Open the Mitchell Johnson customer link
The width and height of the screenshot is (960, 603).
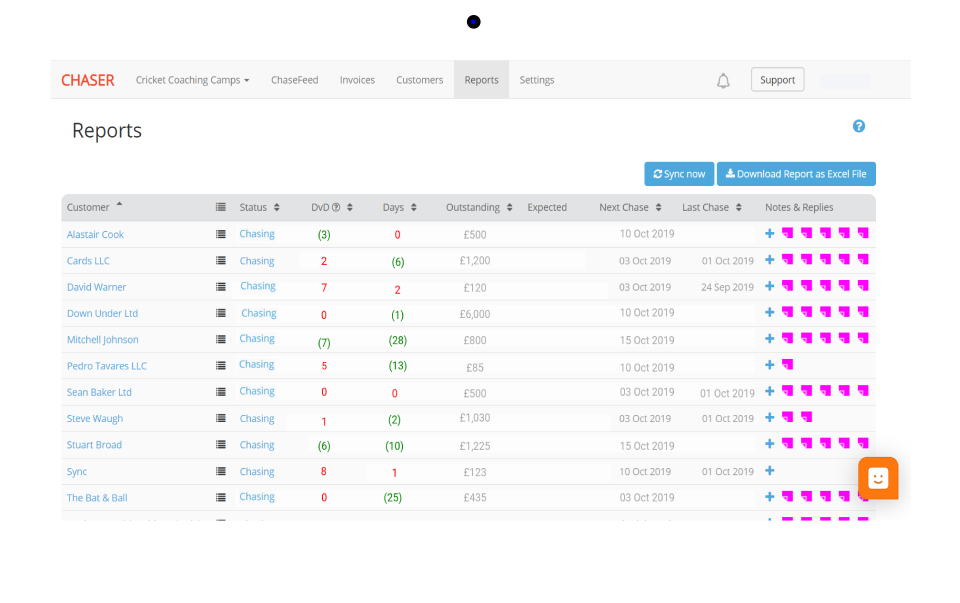click(x=103, y=340)
